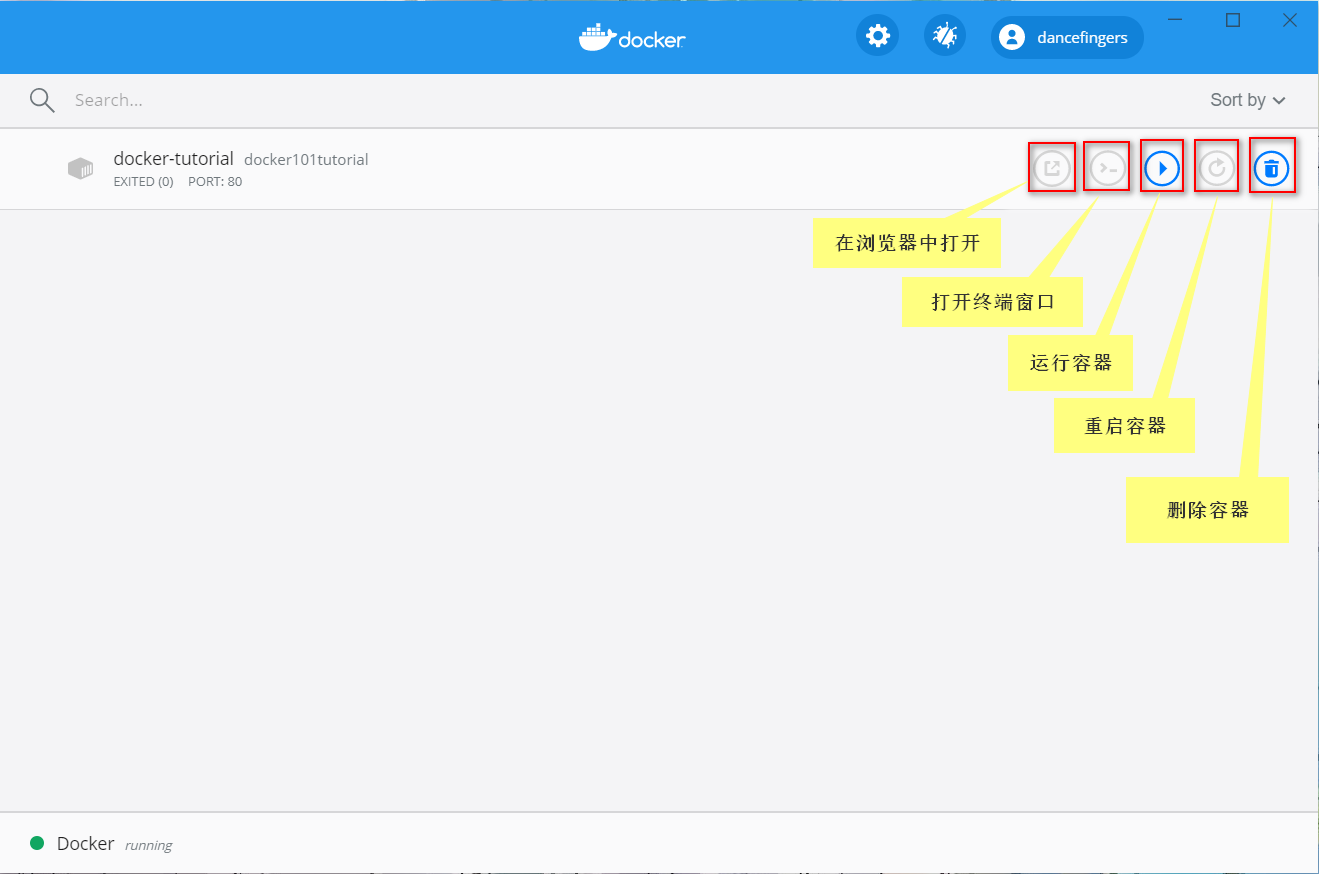
Task: Click the EXITED (0) status text
Action: pyautogui.click(x=144, y=182)
